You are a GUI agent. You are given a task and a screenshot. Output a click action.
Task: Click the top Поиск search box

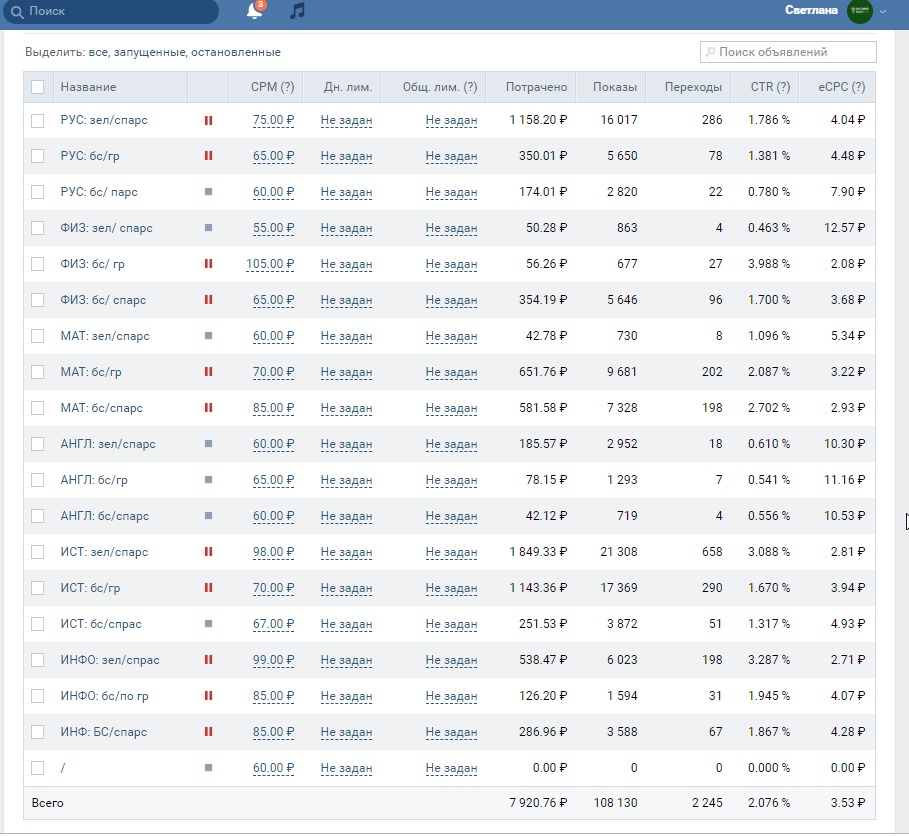click(x=111, y=12)
